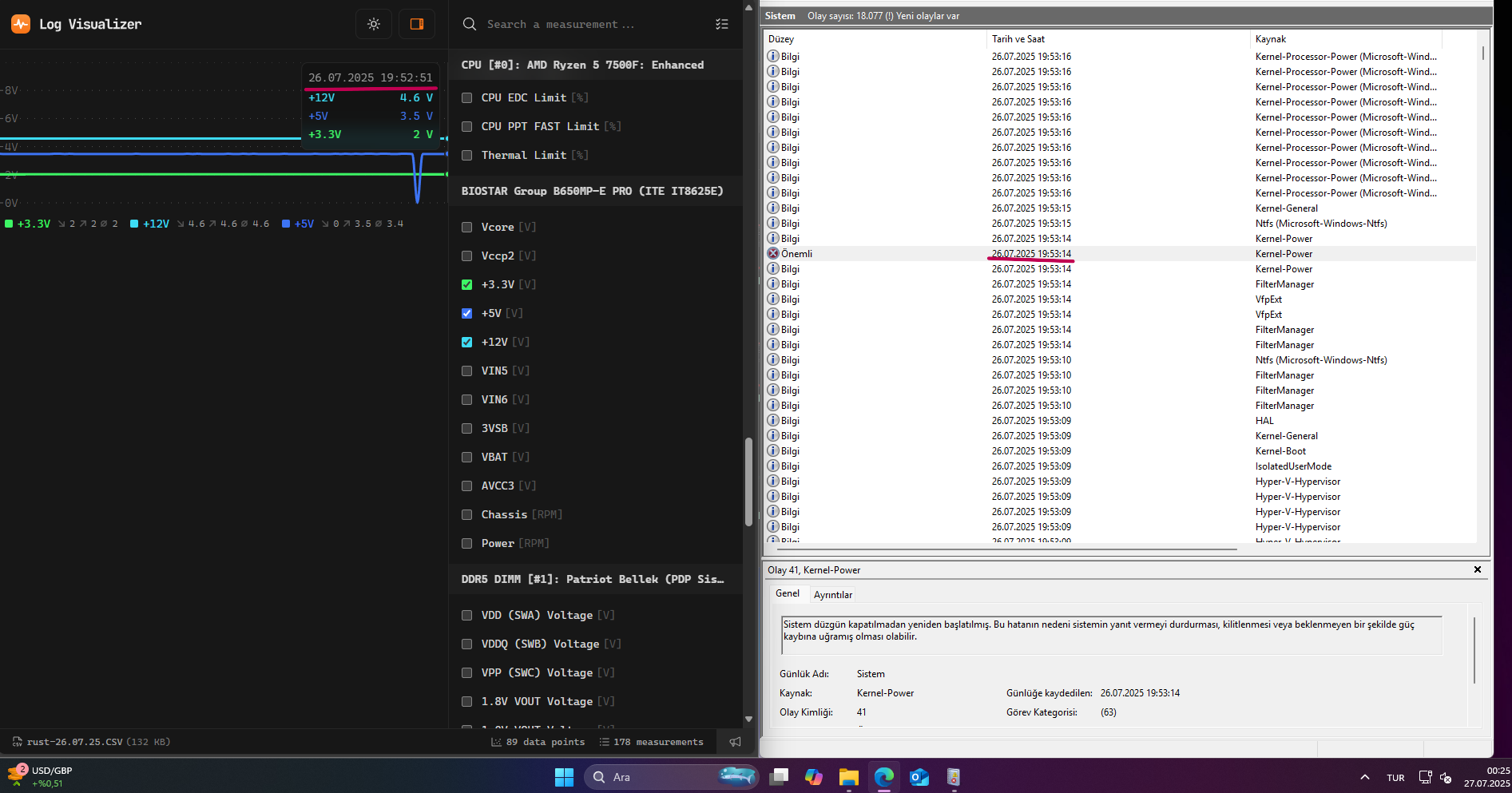Enable Chassis RPM checkbox
Image resolution: width=1512 pixels, height=793 pixels.
pyautogui.click(x=467, y=514)
